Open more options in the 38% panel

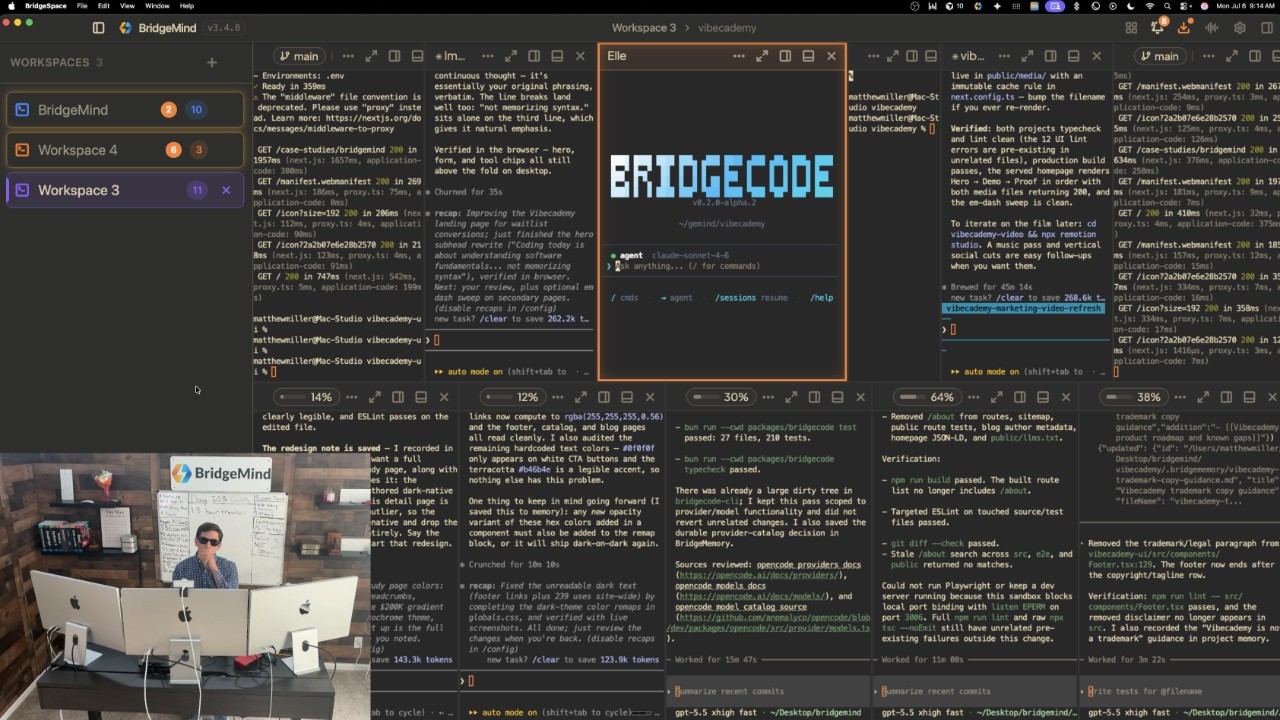pyautogui.click(x=1180, y=397)
